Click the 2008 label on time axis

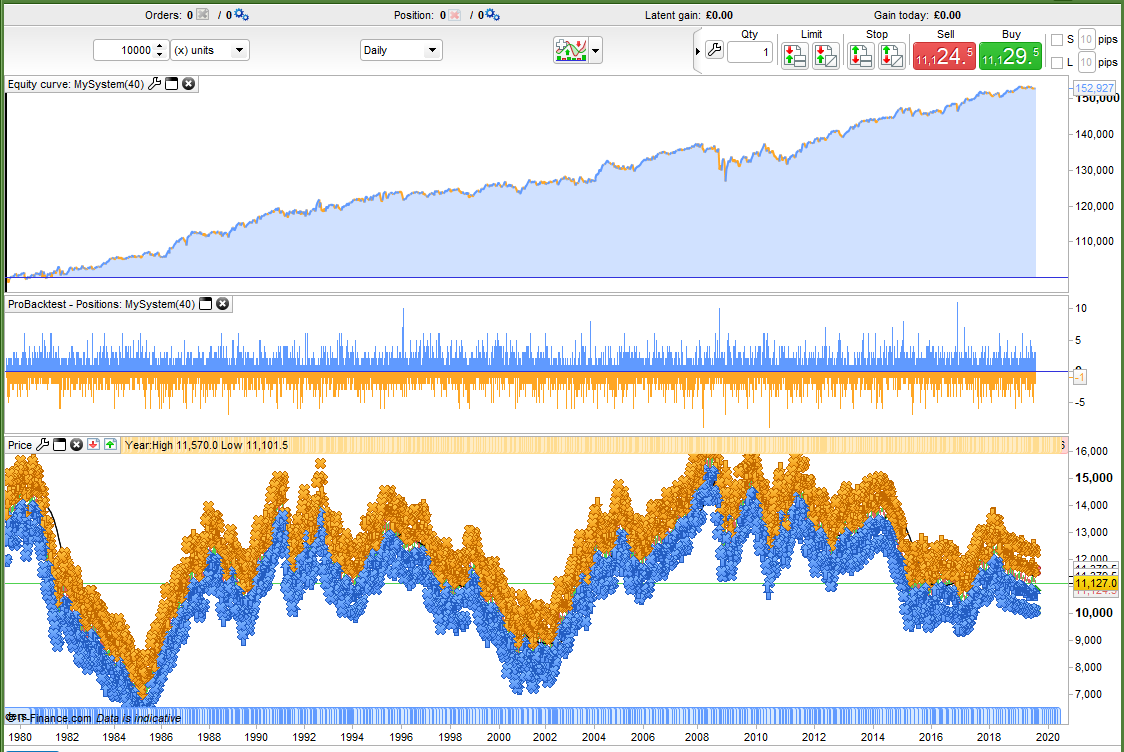pyautogui.click(x=697, y=737)
